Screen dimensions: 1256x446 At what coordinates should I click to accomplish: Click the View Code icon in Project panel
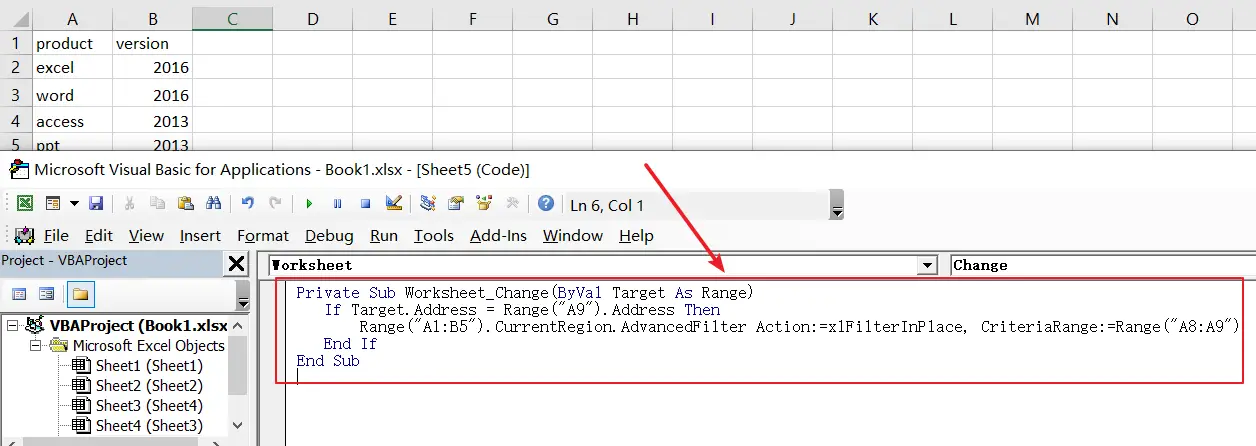[18, 294]
